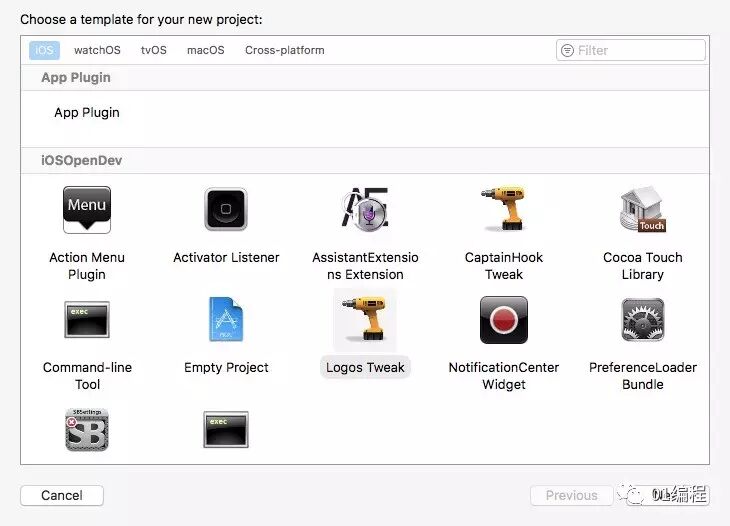This screenshot has height=526, width=730.
Task: Select the Logos Tweak drill icon
Action: click(x=365, y=319)
